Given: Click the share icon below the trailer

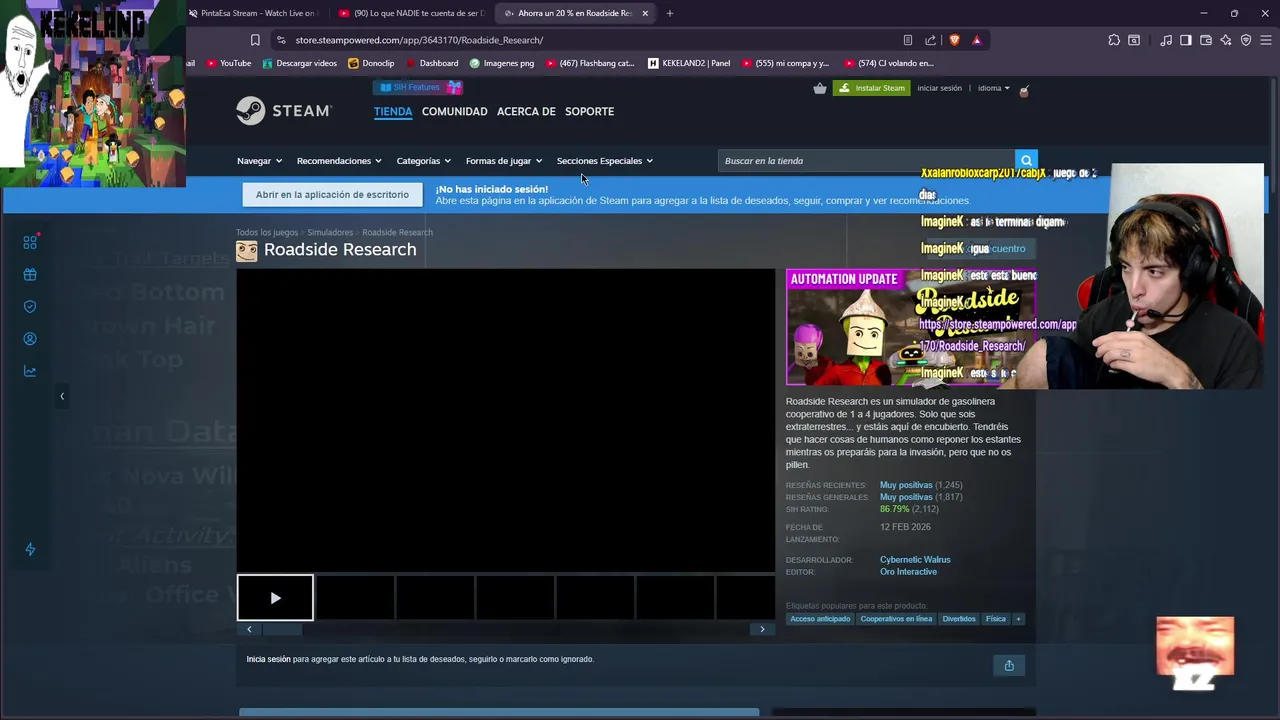Looking at the screenshot, I should click(x=1009, y=665).
